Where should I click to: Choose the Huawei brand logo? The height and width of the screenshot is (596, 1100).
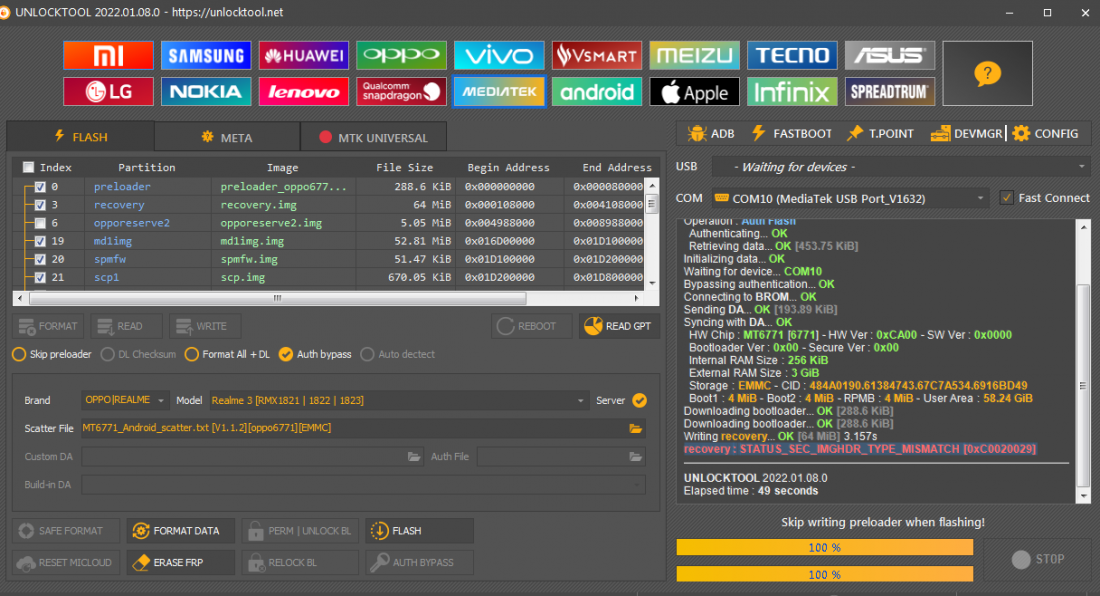pyautogui.click(x=304, y=55)
